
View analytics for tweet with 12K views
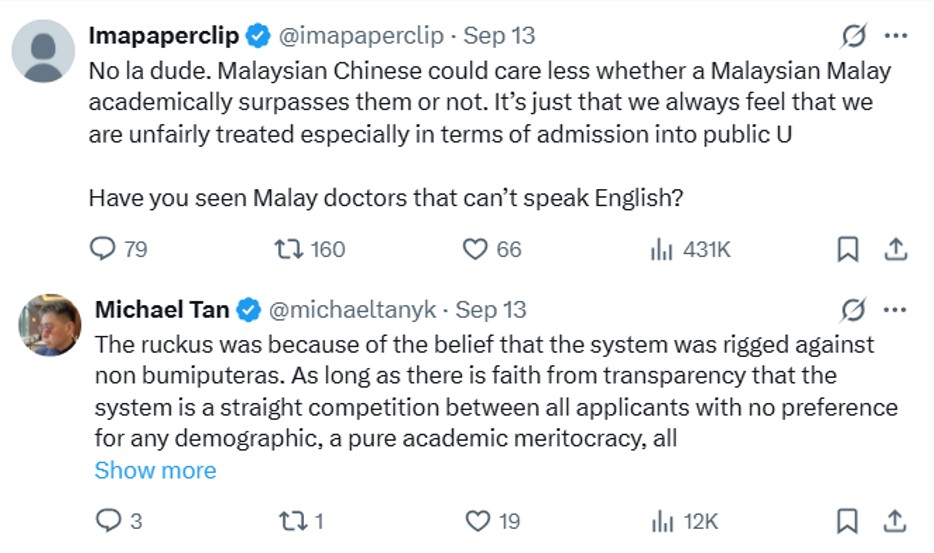(662, 521)
